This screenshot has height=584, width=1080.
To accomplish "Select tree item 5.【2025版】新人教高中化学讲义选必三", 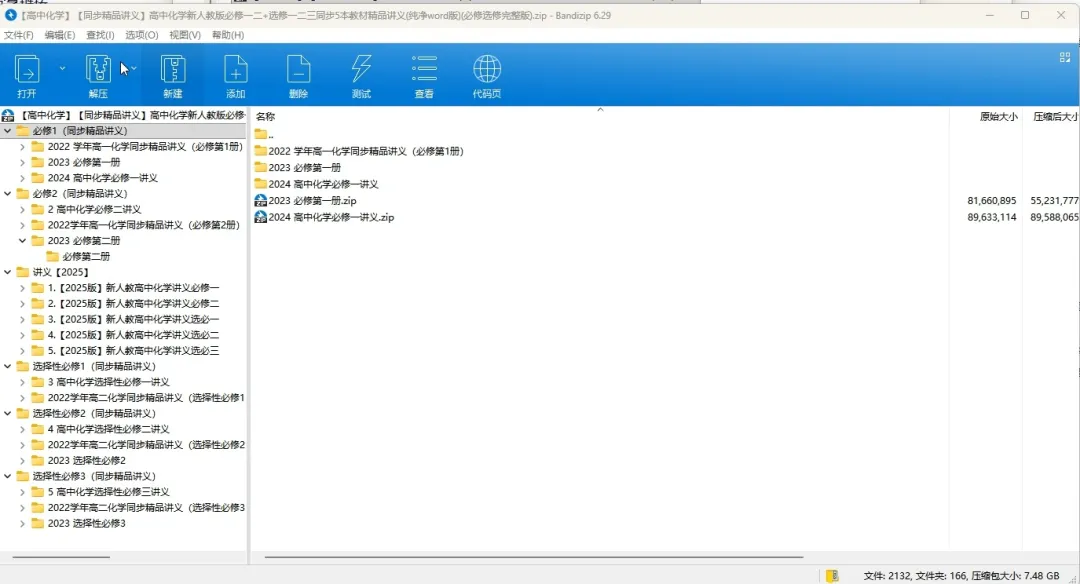I will pyautogui.click(x=126, y=351).
